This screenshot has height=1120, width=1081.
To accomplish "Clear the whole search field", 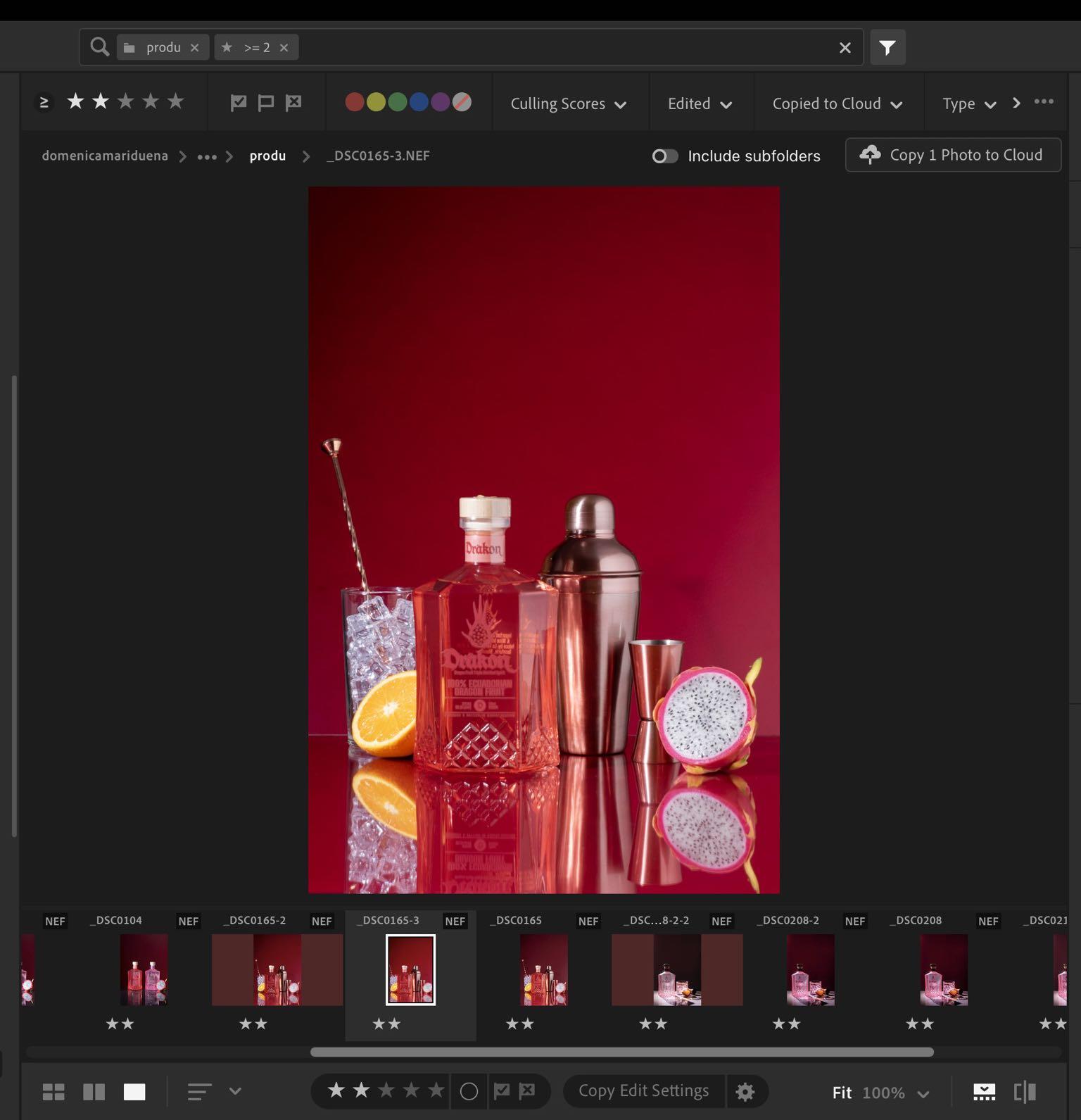I will coord(845,47).
